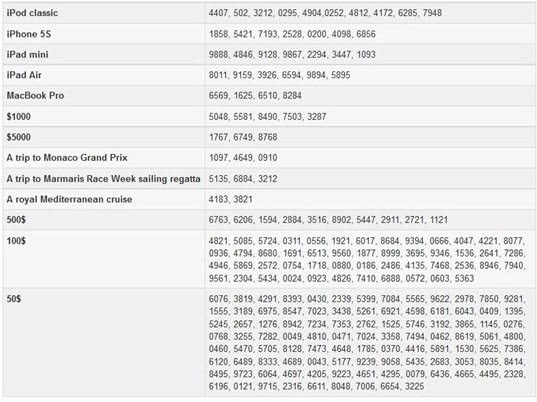This screenshot has width=537, height=402.
Task: Click the iPad mini prize name
Action: pos(27,54)
